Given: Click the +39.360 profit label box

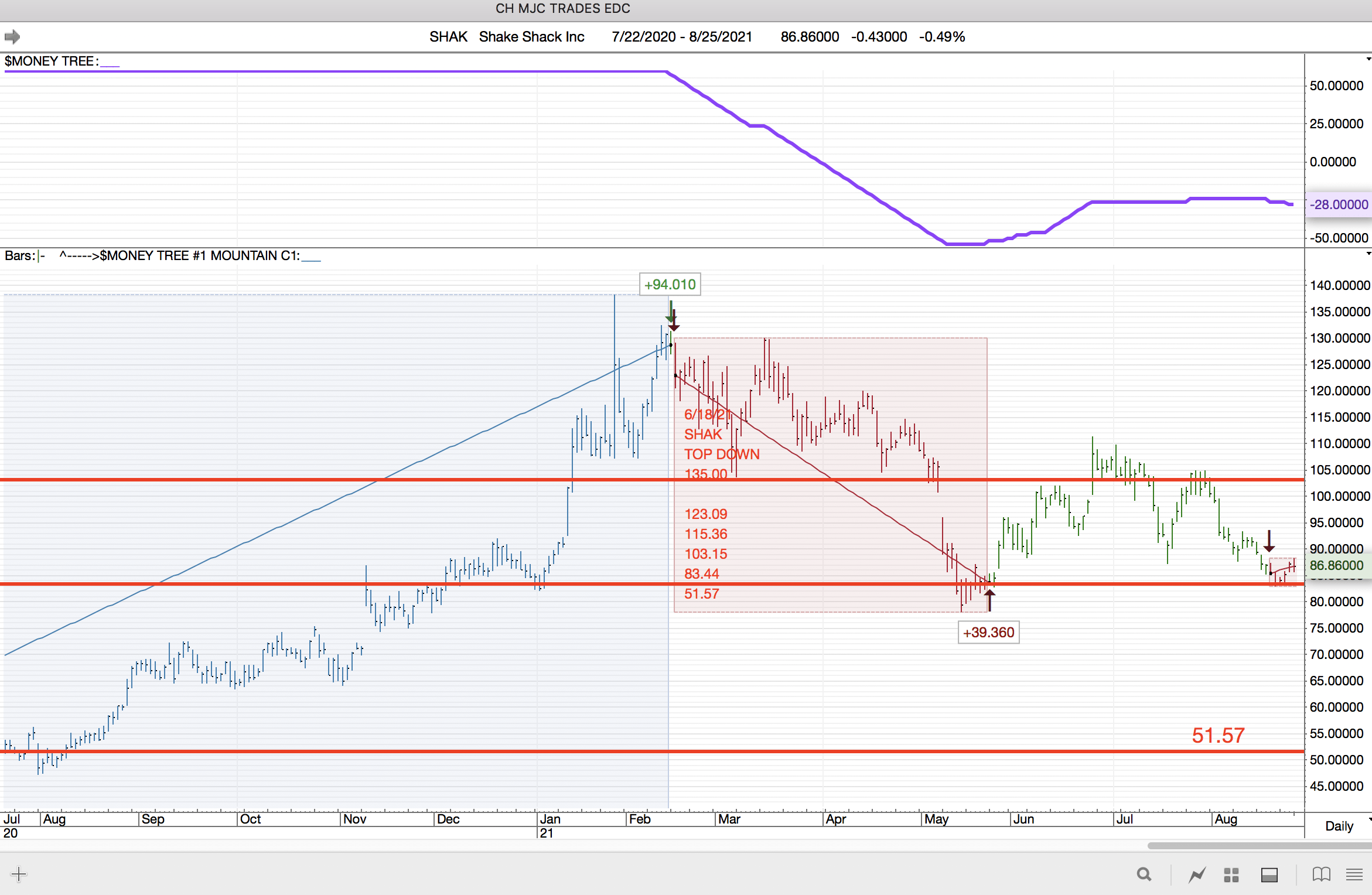Looking at the screenshot, I should [x=988, y=633].
